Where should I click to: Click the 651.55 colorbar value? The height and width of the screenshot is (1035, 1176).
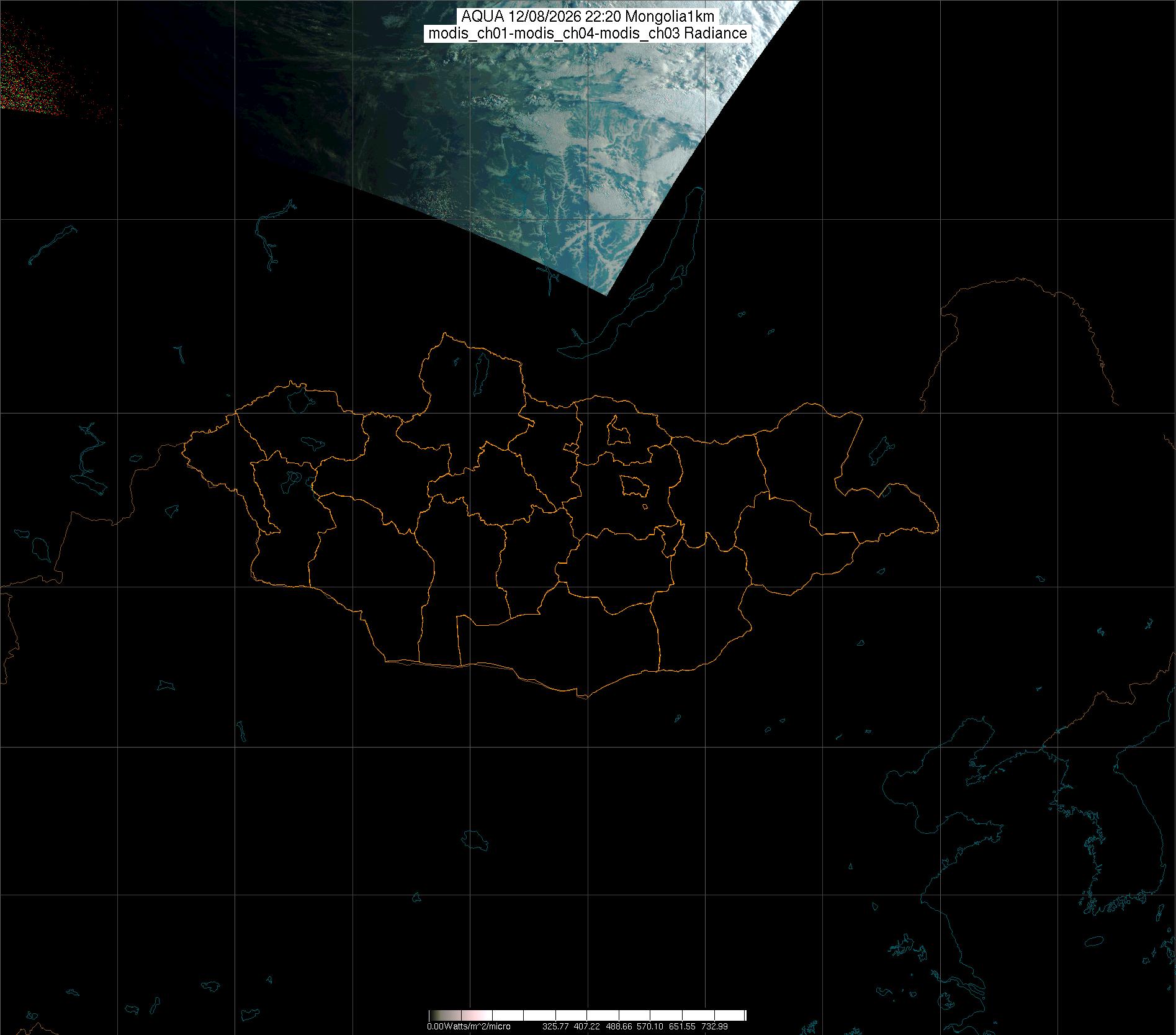(682, 1026)
